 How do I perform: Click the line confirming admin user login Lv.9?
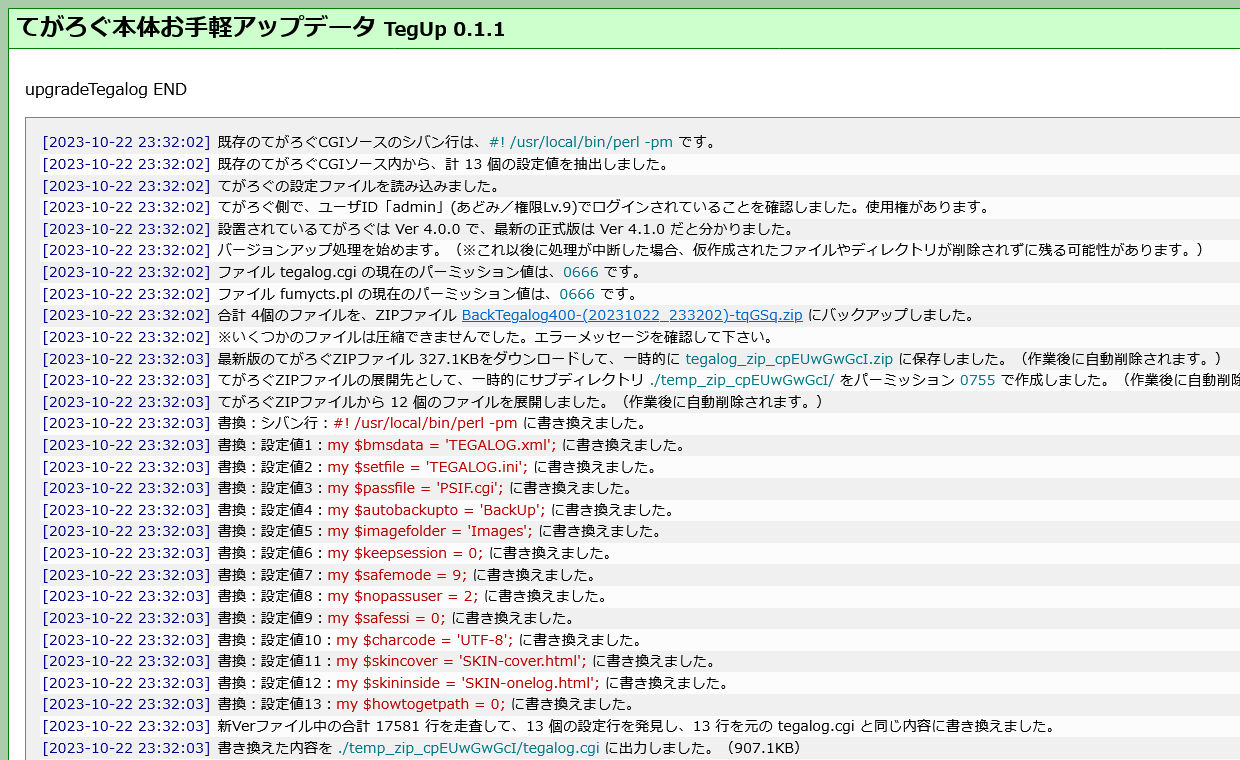tap(603, 207)
